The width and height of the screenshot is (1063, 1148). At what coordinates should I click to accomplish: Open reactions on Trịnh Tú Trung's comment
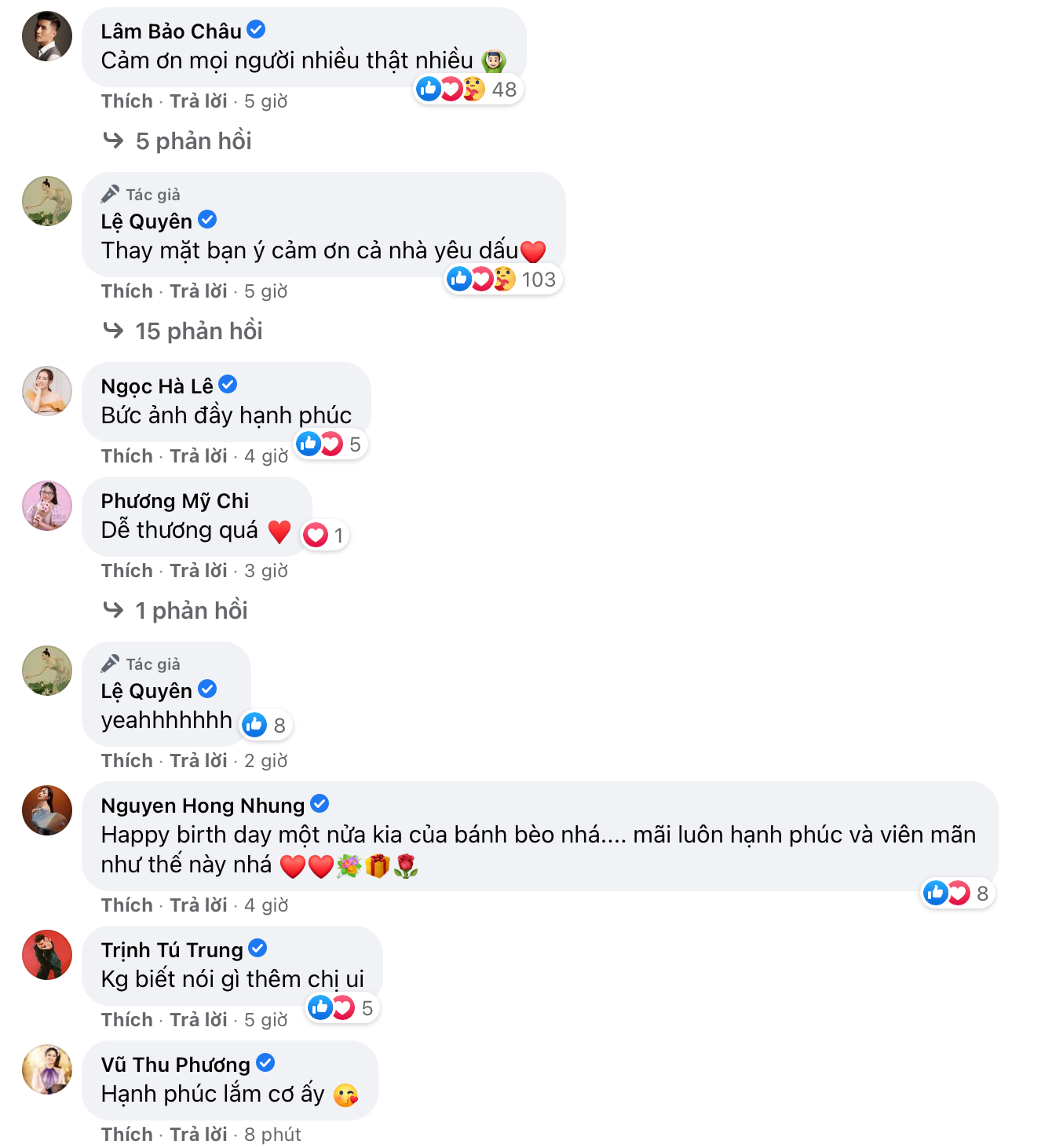coord(343,1008)
